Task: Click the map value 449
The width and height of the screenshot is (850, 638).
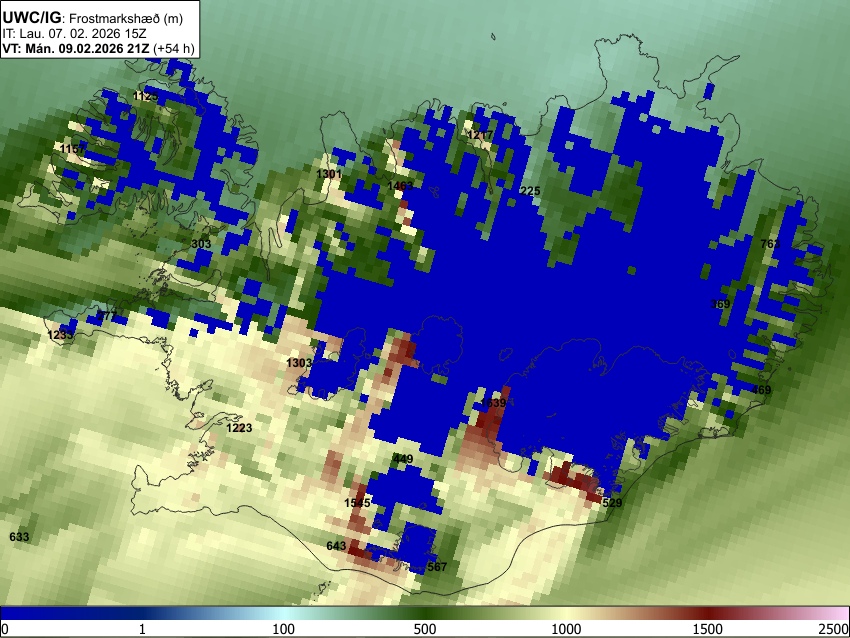Action: [403, 459]
